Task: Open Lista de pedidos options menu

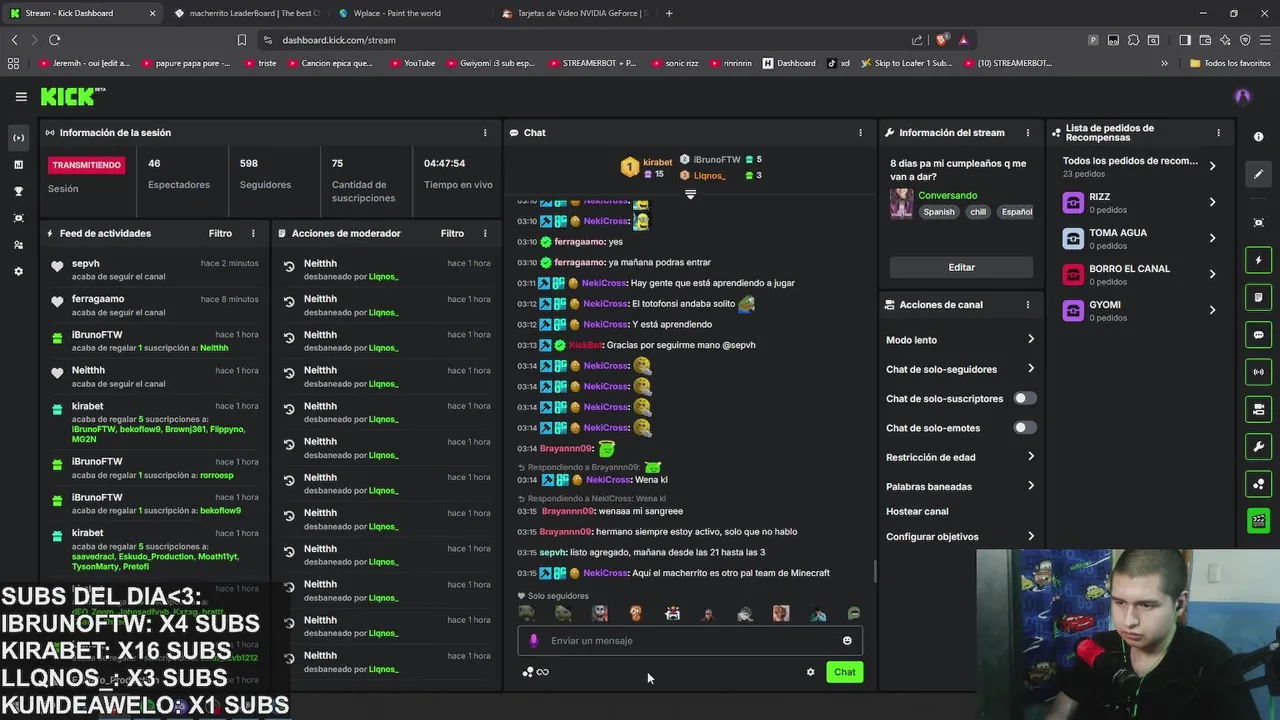Action: point(1218,132)
